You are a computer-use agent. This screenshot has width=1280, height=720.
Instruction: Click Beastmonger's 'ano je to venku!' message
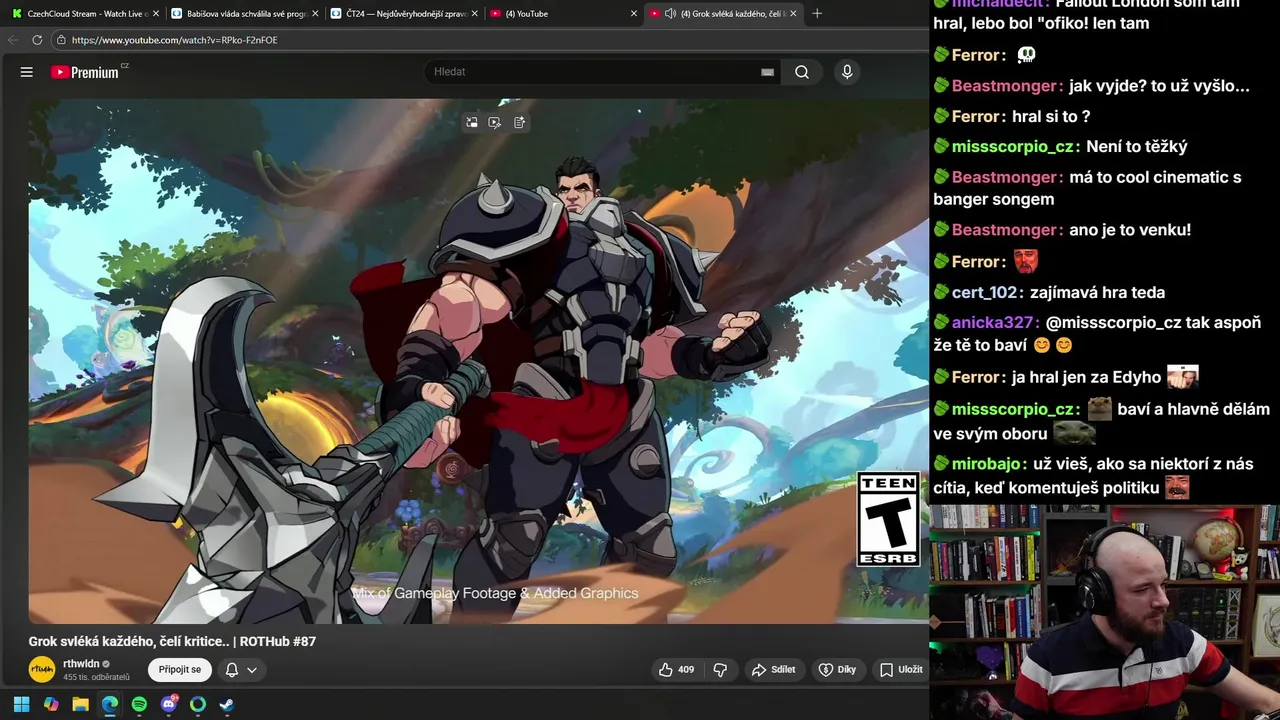click(x=1130, y=230)
